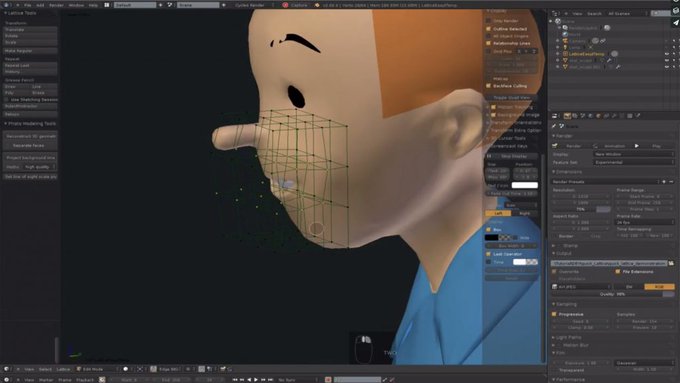Image resolution: width=680 pixels, height=383 pixels.
Task: Click the pin icon in properties context
Action: pos(554,126)
